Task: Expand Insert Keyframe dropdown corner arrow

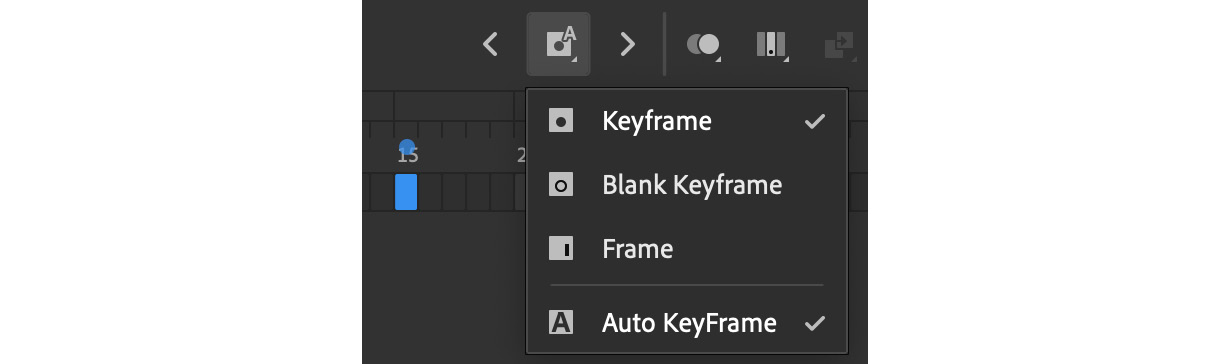Action: [575, 61]
